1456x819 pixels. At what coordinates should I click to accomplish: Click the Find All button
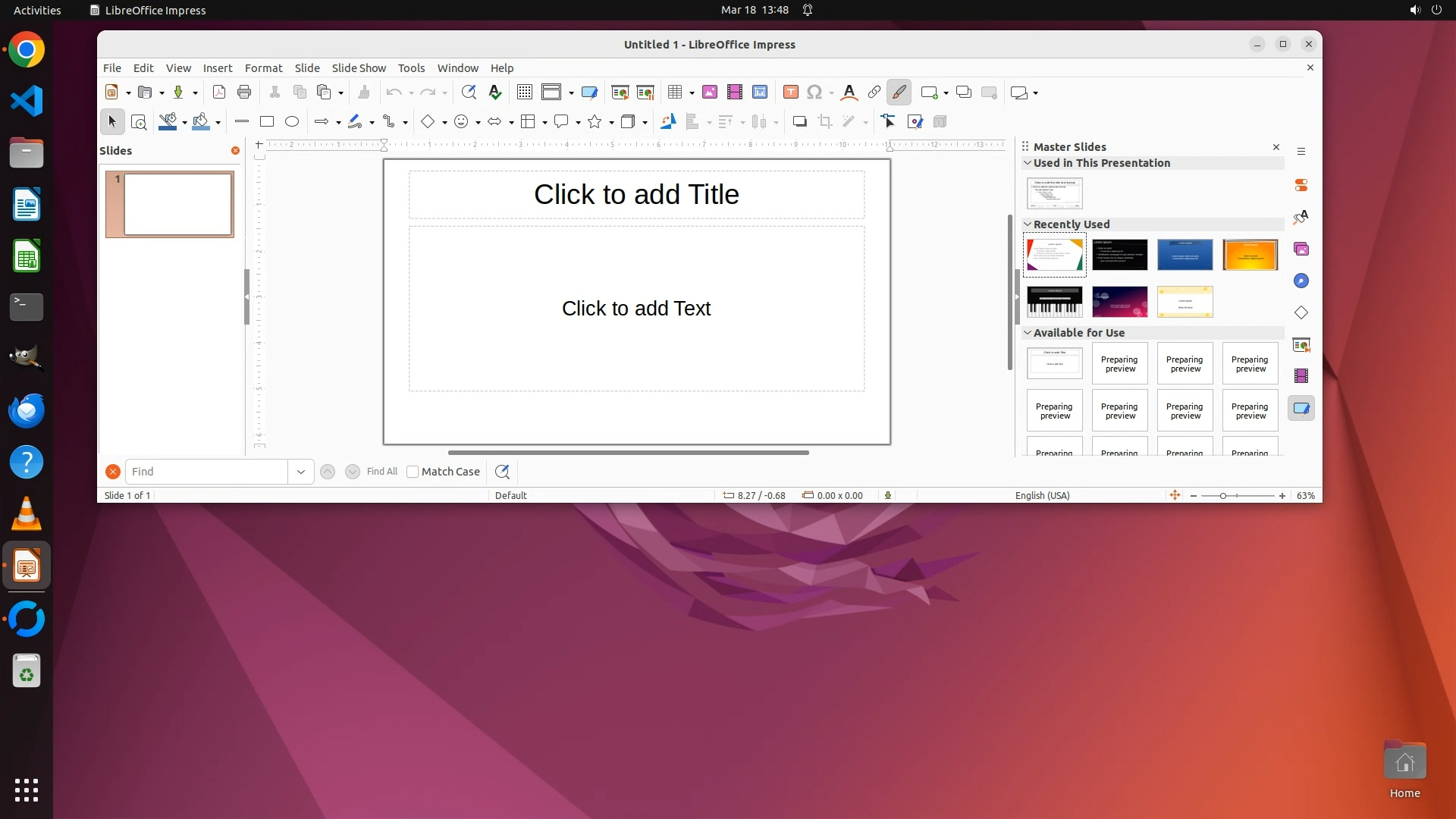[381, 472]
